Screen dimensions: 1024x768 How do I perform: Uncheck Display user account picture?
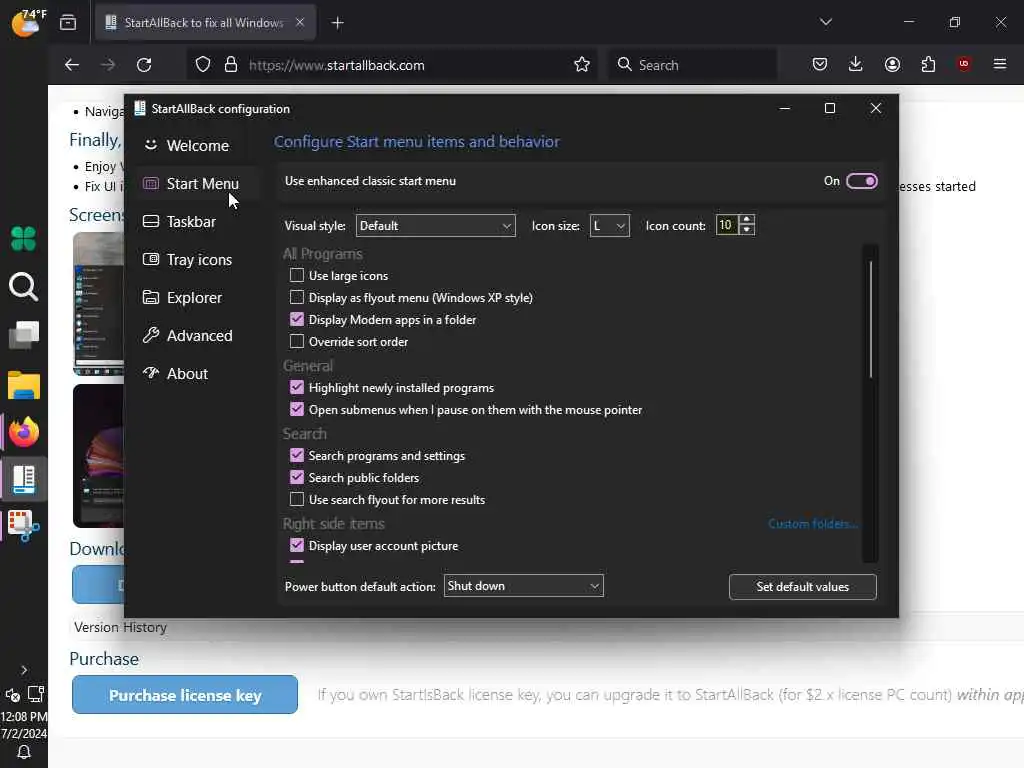[296, 545]
